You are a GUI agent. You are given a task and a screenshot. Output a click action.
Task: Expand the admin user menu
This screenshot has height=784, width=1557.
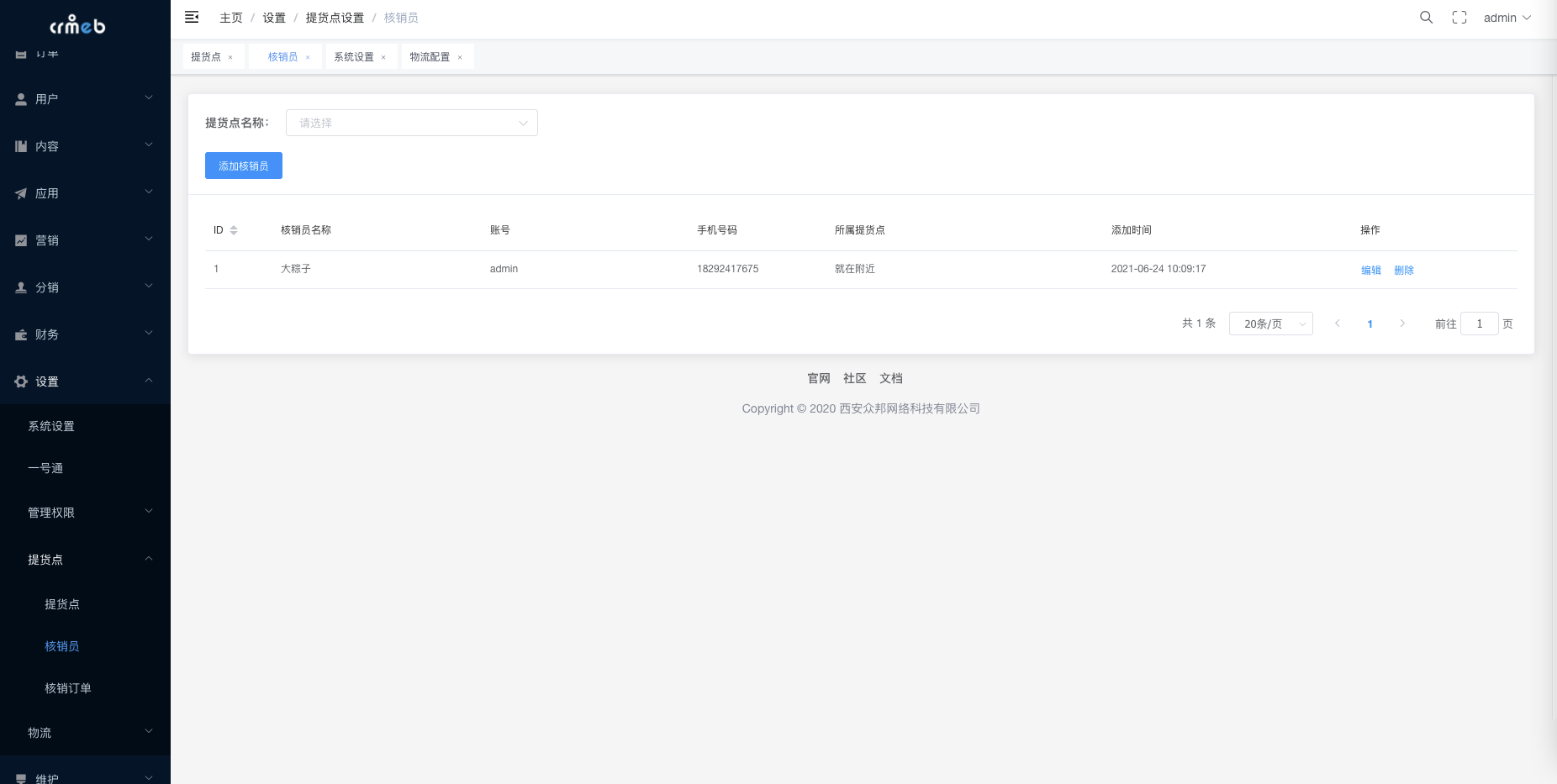(x=1507, y=18)
